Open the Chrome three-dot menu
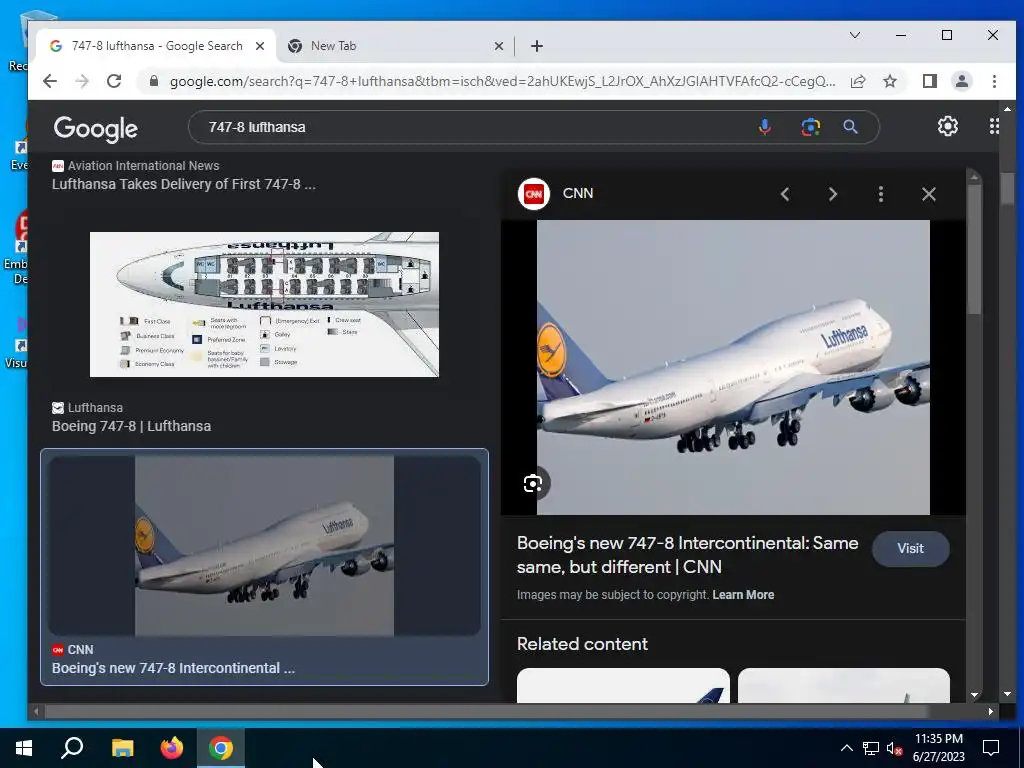 tap(994, 81)
